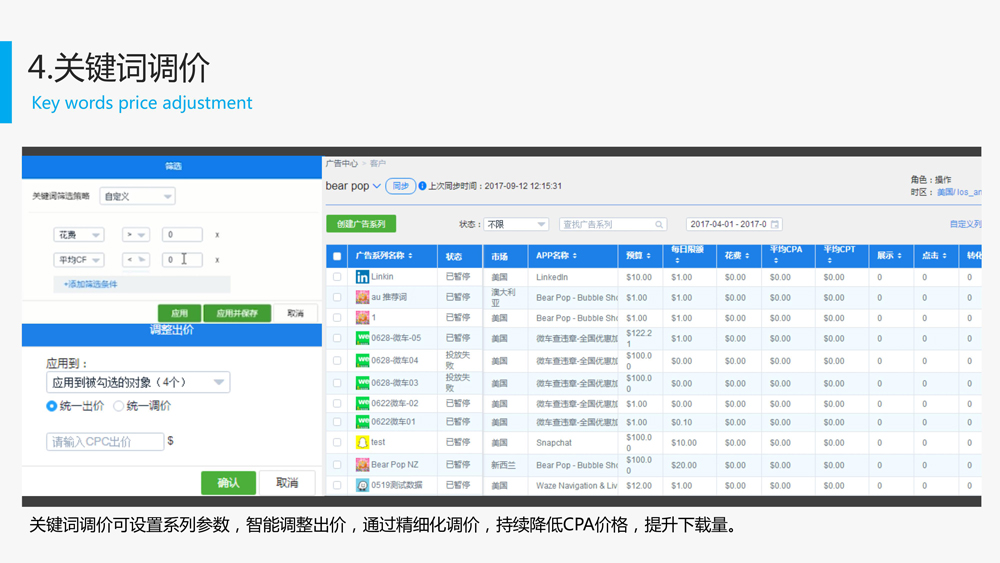Click the LinkedIn app icon in Linkin row
The width and height of the screenshot is (1000, 563).
[362, 277]
